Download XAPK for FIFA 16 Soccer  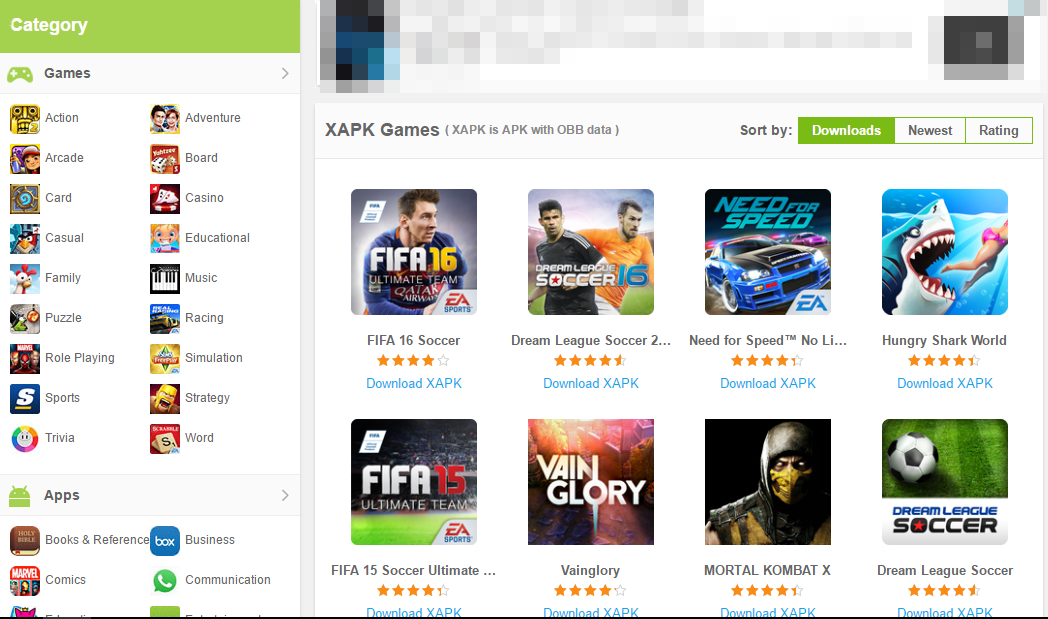(414, 383)
